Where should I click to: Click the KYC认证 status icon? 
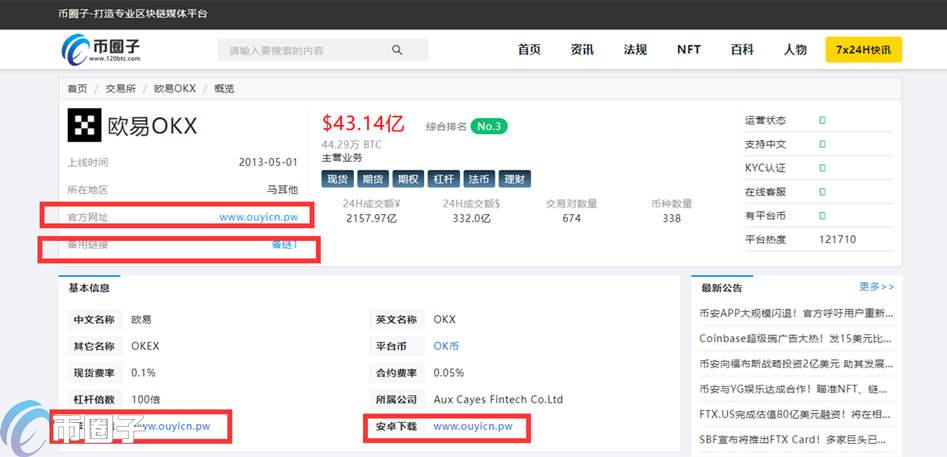tap(822, 168)
